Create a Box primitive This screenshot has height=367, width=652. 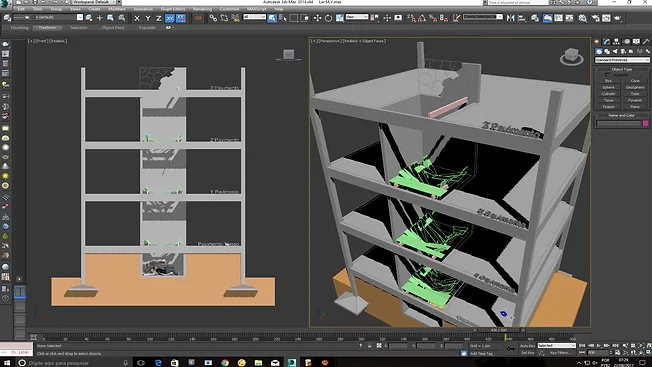pyautogui.click(x=608, y=81)
